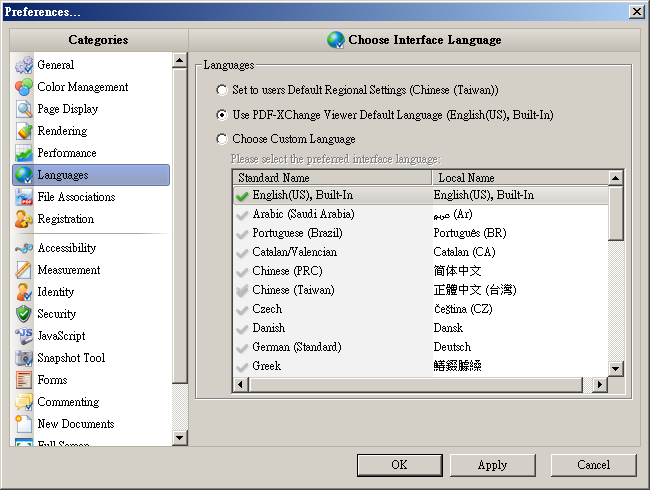Open the File Associations category
This screenshot has width=650, height=490.
coord(91,196)
